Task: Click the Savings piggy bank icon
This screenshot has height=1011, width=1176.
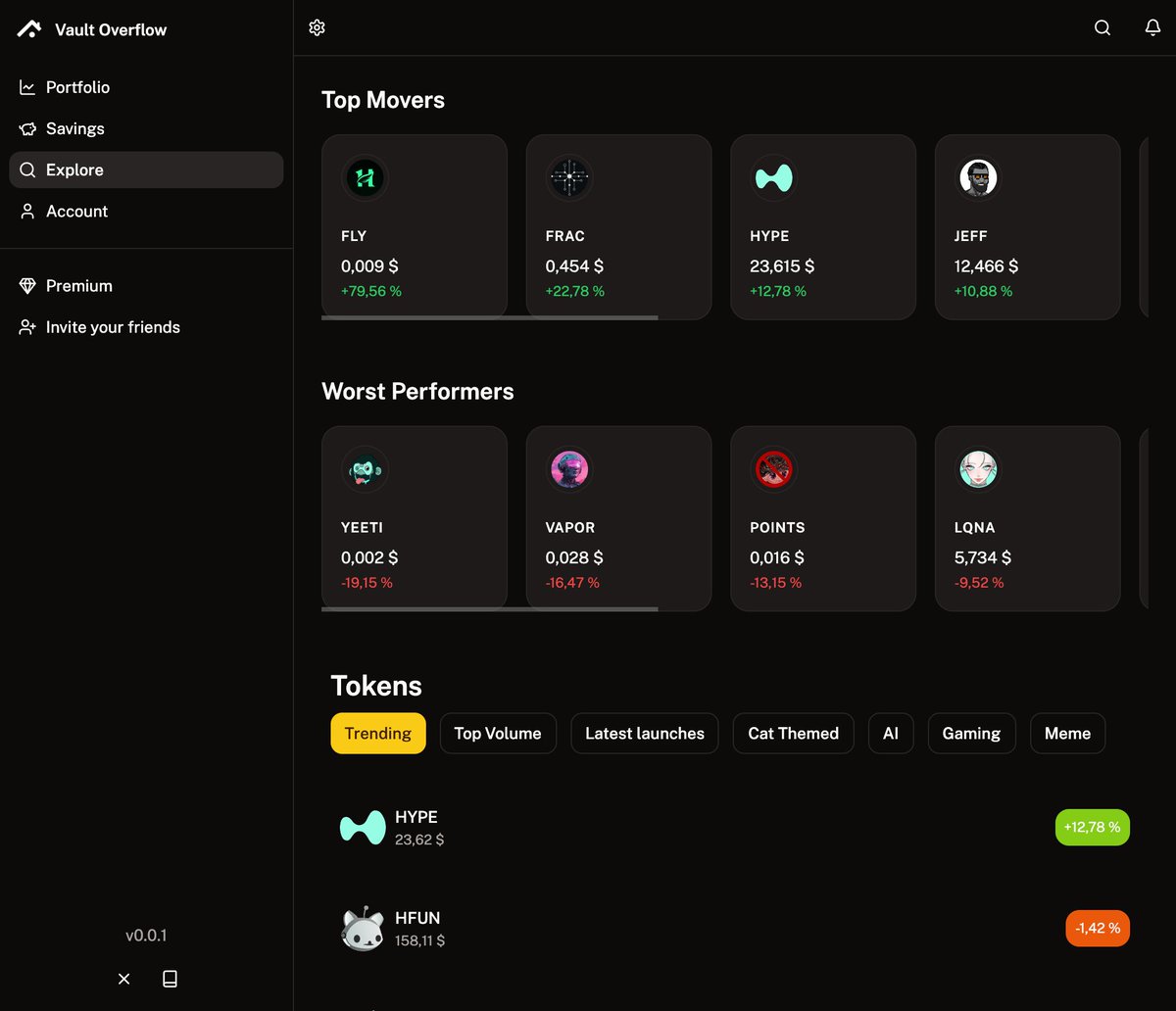Action: tap(27, 128)
